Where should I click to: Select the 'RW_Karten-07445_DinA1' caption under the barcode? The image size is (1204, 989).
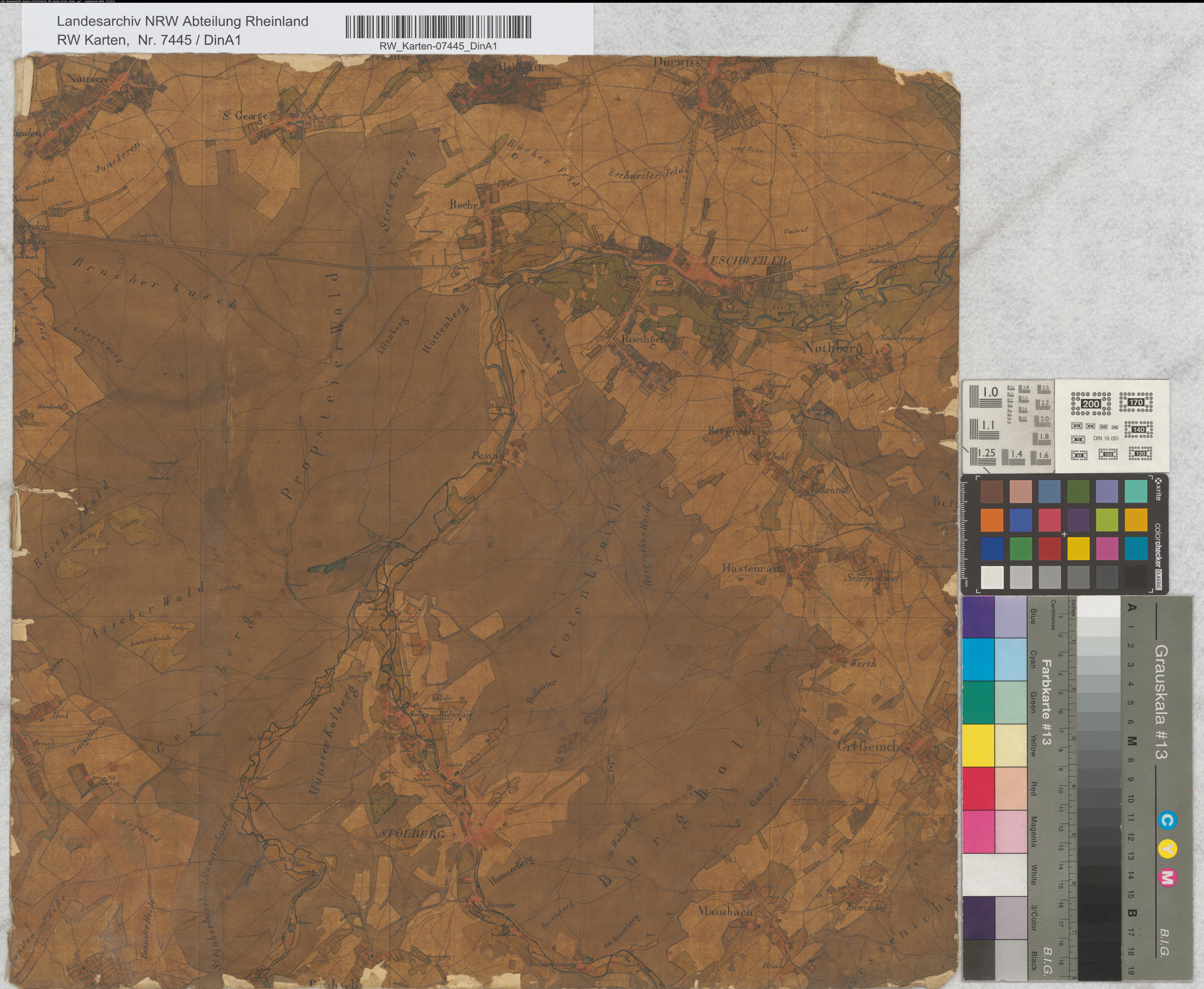(x=438, y=46)
